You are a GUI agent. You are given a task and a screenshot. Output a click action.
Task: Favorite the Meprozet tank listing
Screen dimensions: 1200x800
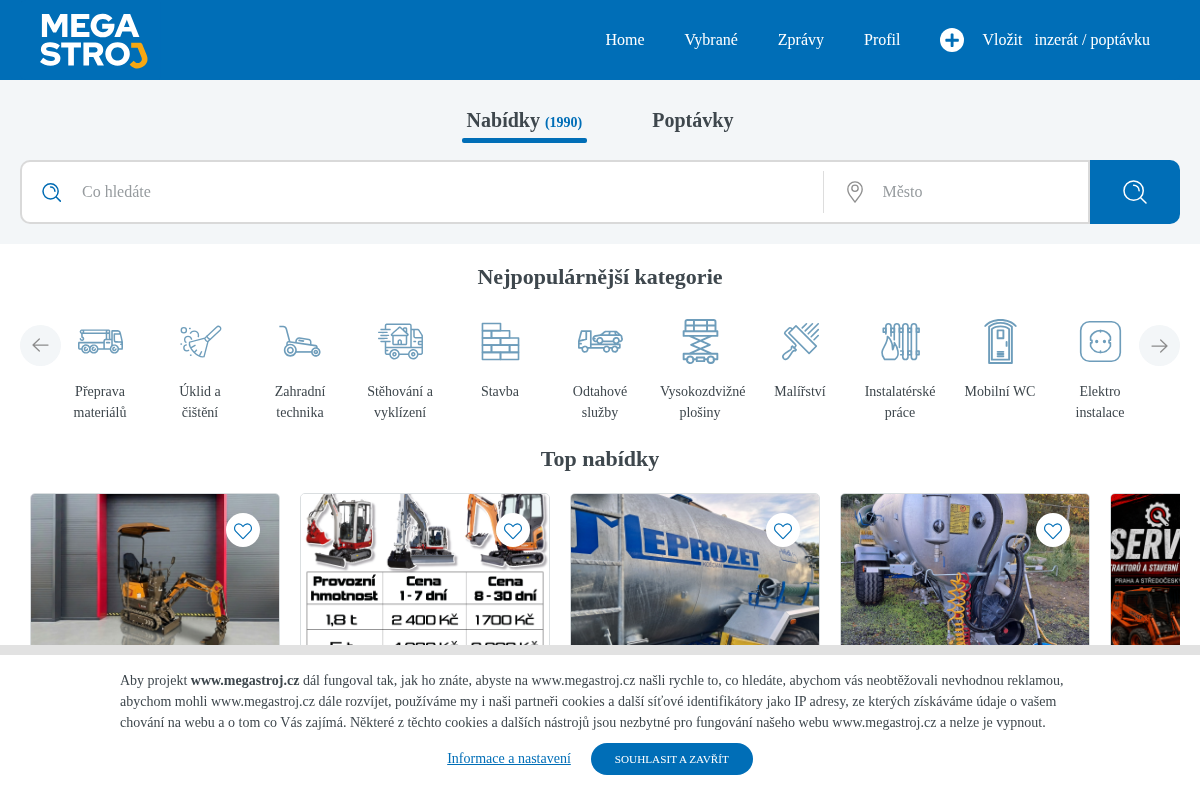coord(783,530)
